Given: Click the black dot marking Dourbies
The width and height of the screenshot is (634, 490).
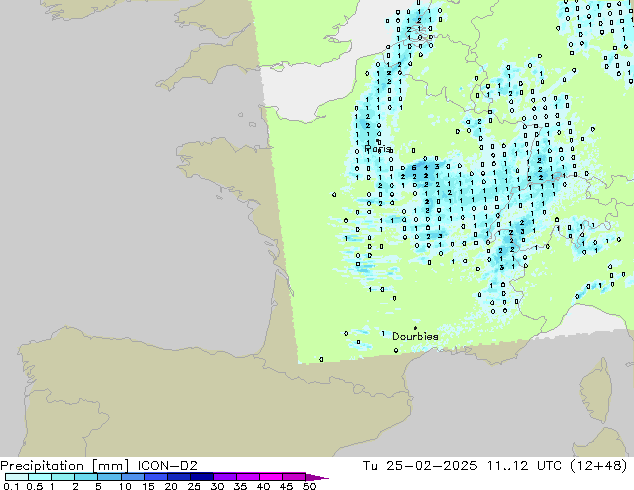Looking at the screenshot, I should pyautogui.click(x=415, y=328).
